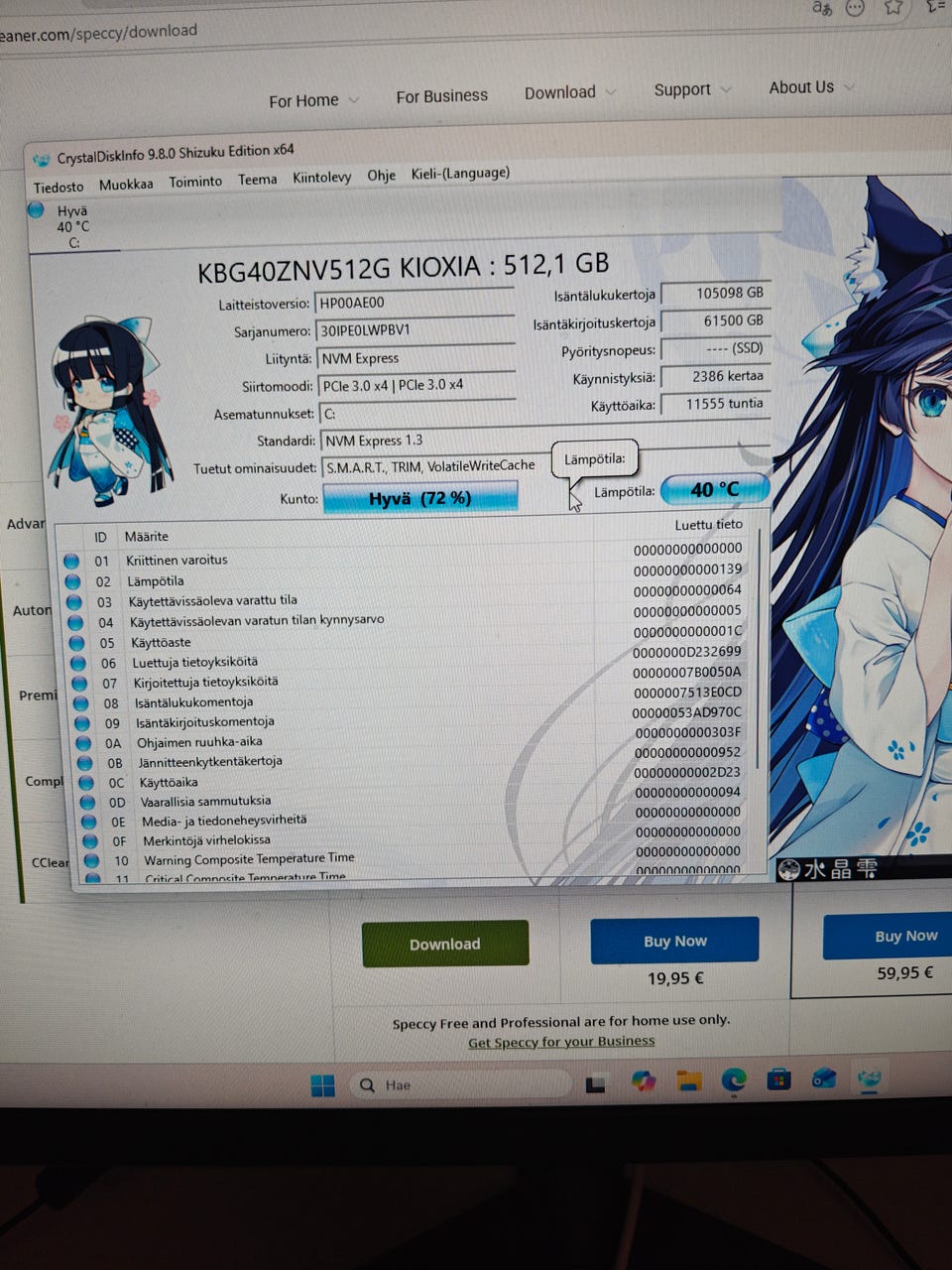Follow the Get Speccy for your Business link

561,1041
